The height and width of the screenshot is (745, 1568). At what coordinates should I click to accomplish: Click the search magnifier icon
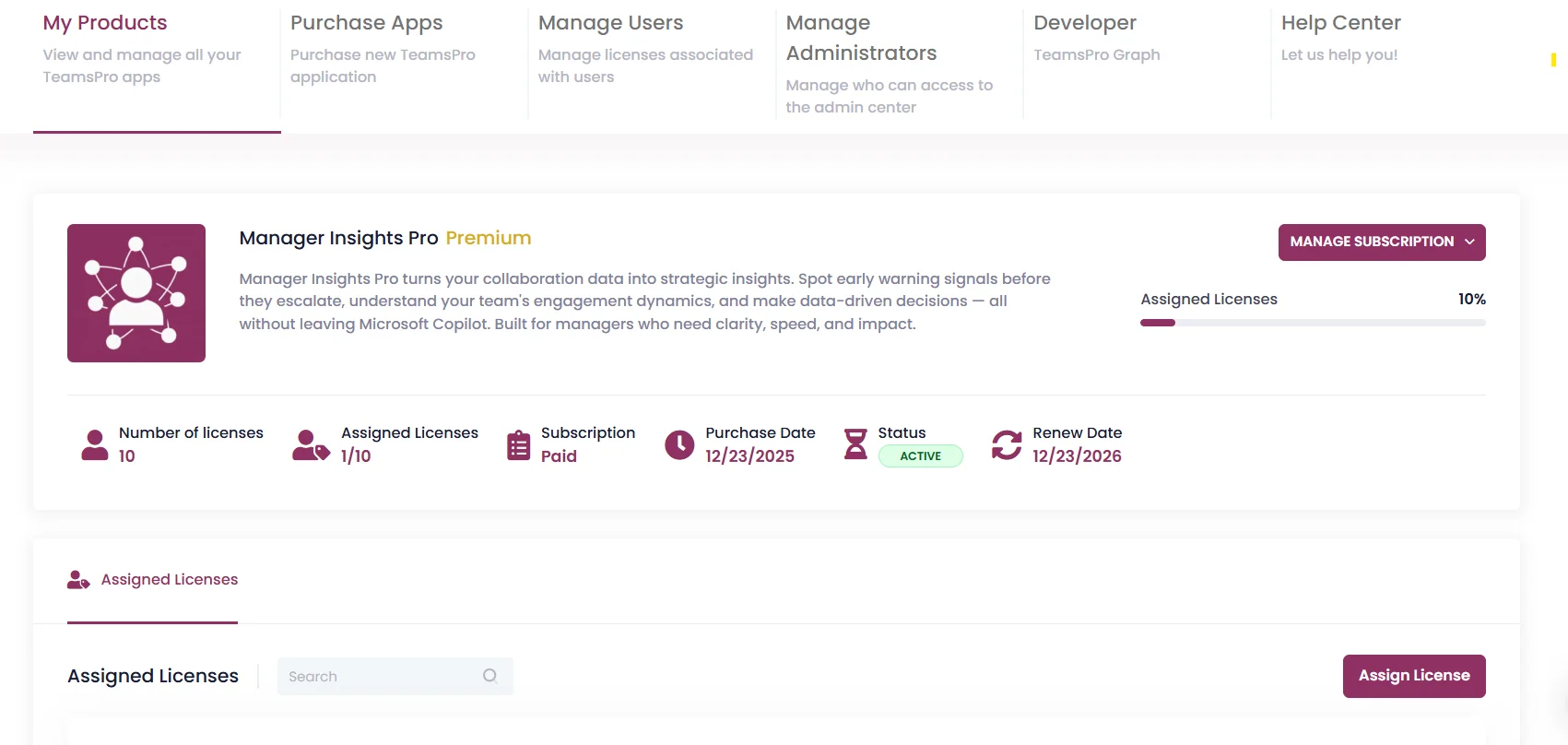click(489, 676)
